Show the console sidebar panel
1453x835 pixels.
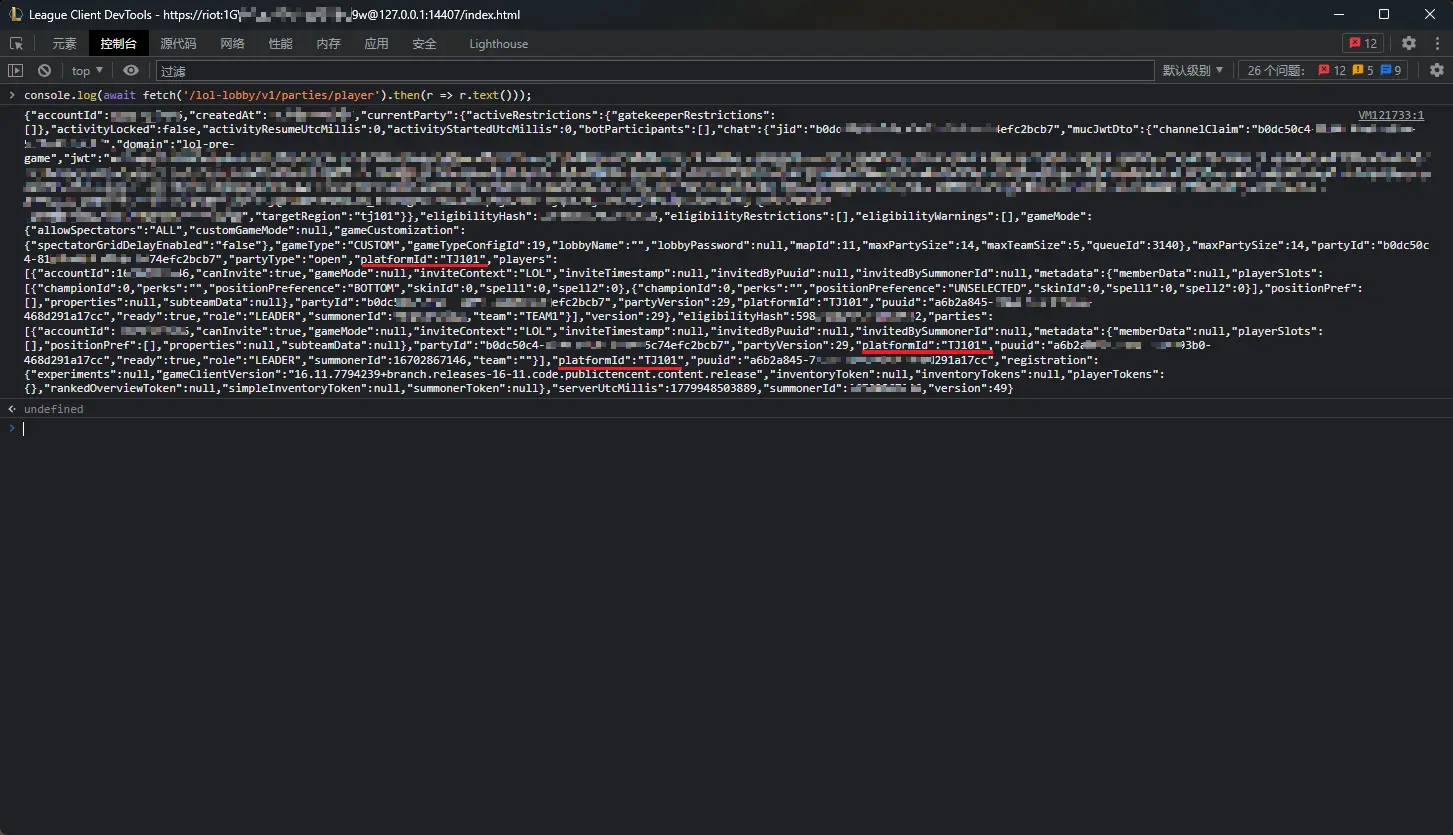[x=15, y=71]
